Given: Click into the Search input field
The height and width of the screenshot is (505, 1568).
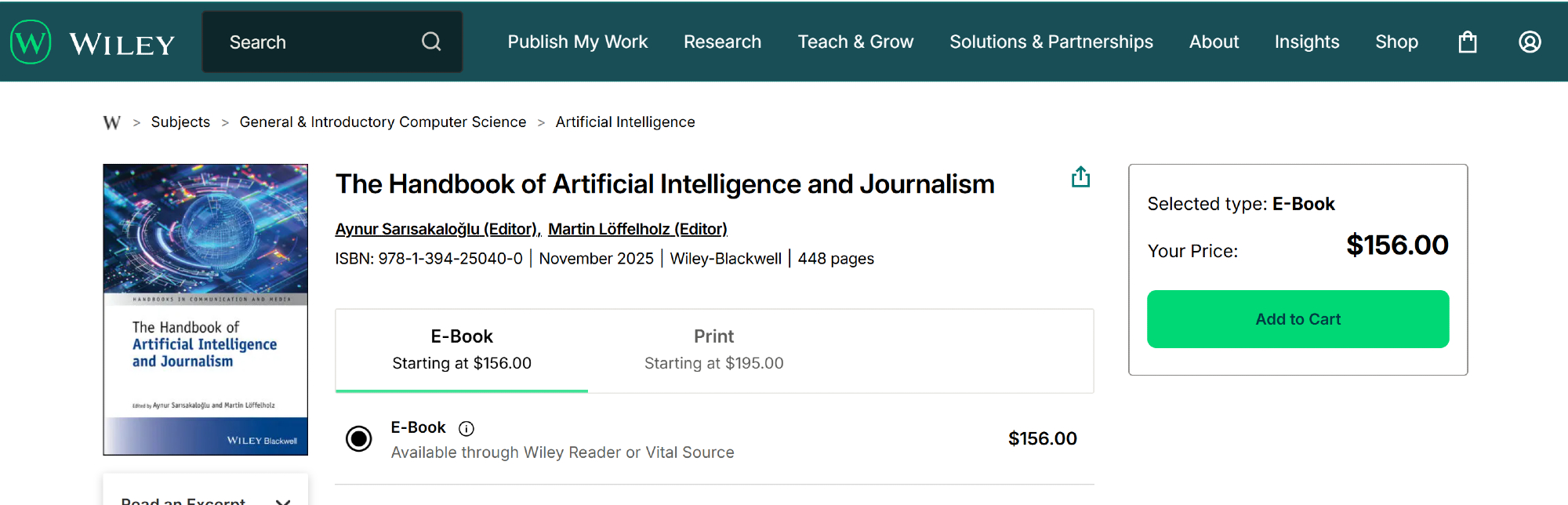Looking at the screenshot, I should 314,42.
